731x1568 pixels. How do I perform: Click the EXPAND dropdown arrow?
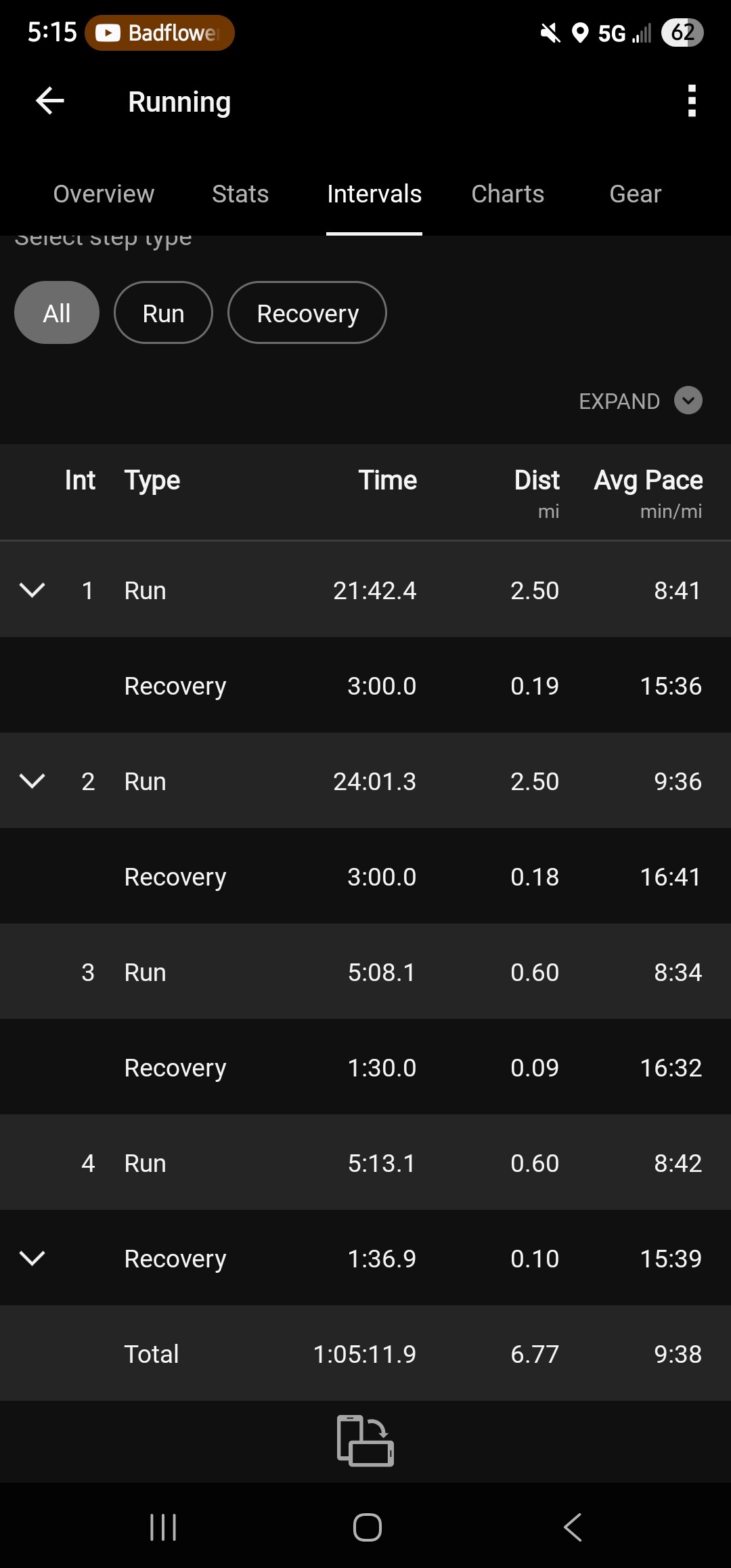click(x=688, y=401)
